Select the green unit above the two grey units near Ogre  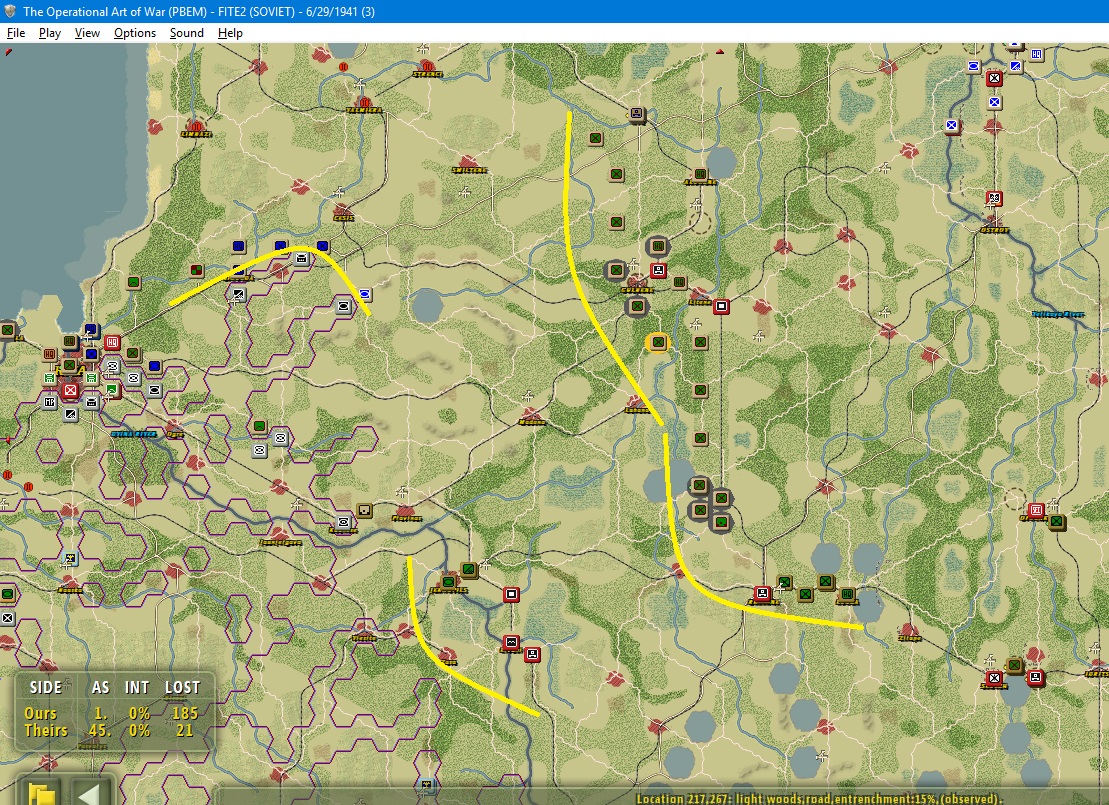tap(260, 426)
